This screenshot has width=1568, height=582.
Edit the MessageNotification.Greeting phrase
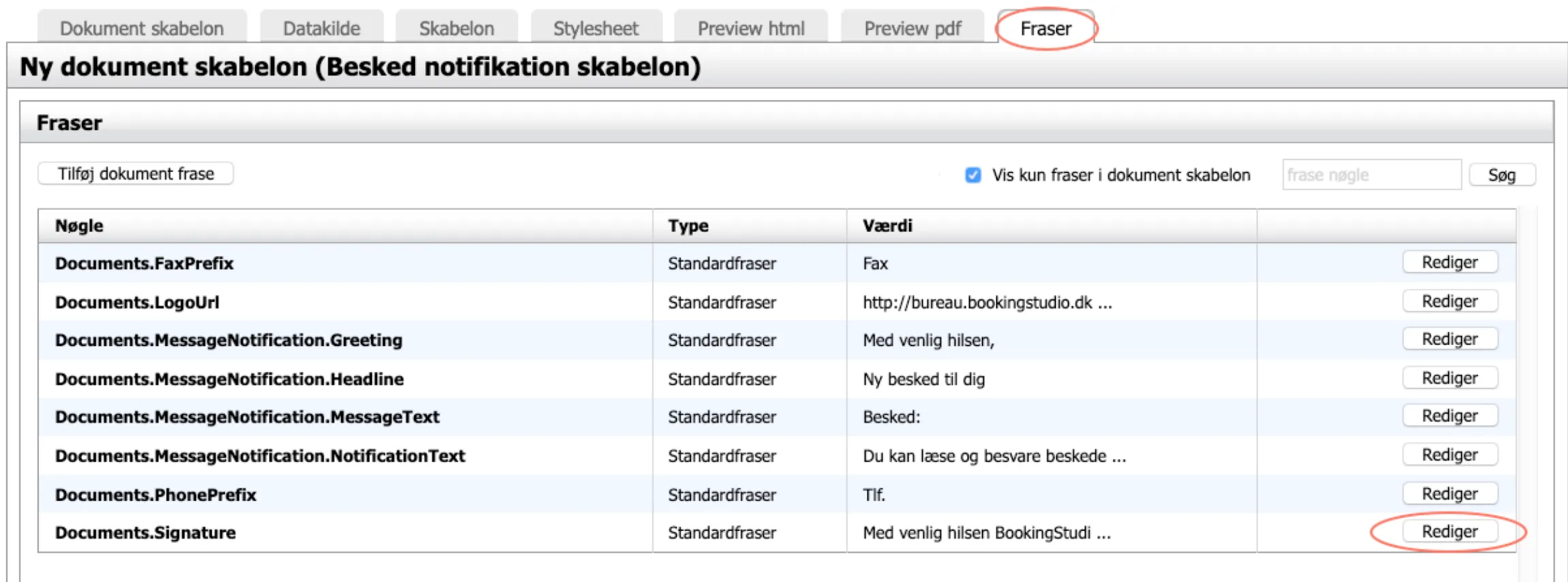pos(1449,339)
